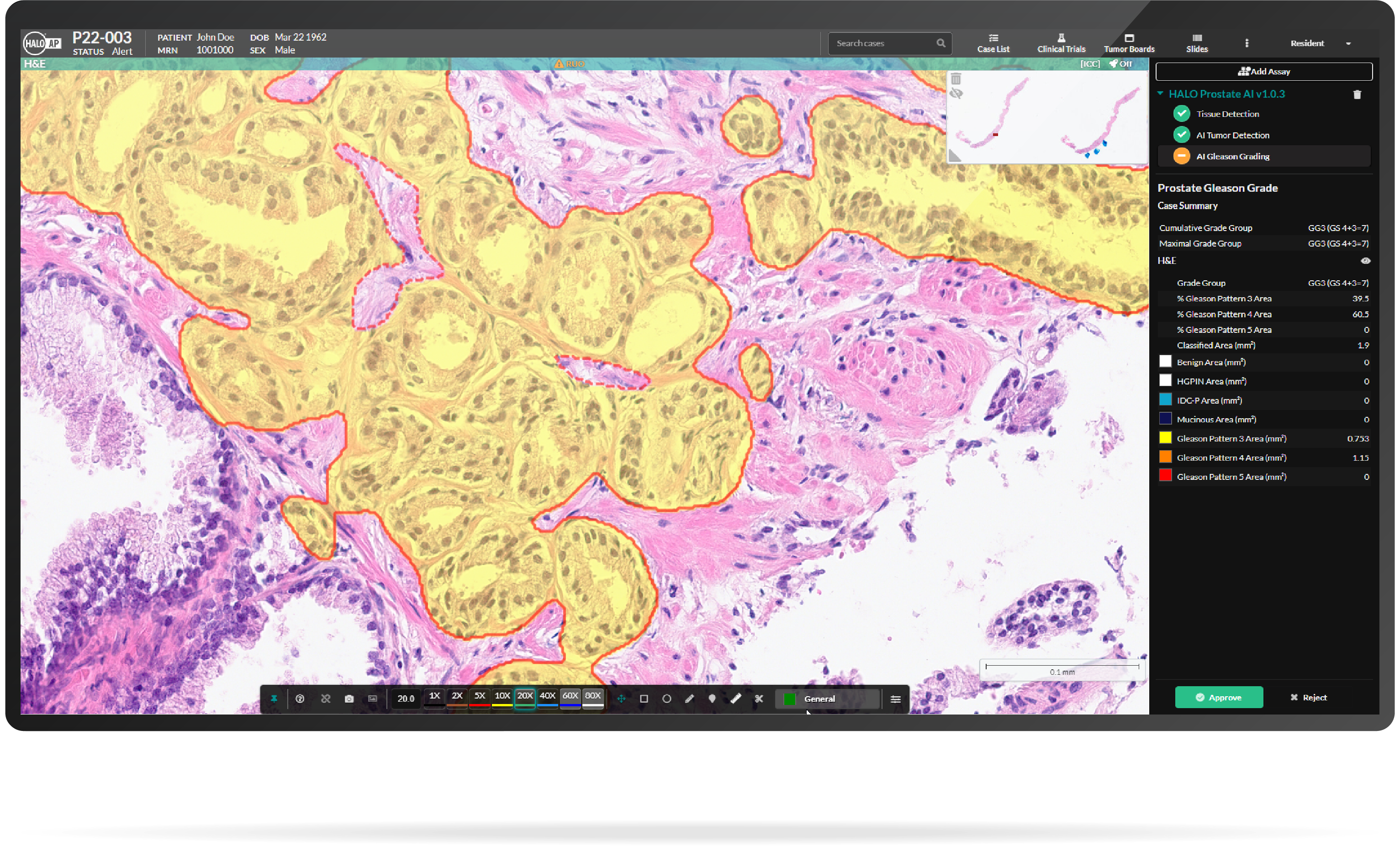Collapse HALO Prostate AI v1.0.3 section
Image resolution: width=1400 pixels, height=846 pixels.
1161,94
